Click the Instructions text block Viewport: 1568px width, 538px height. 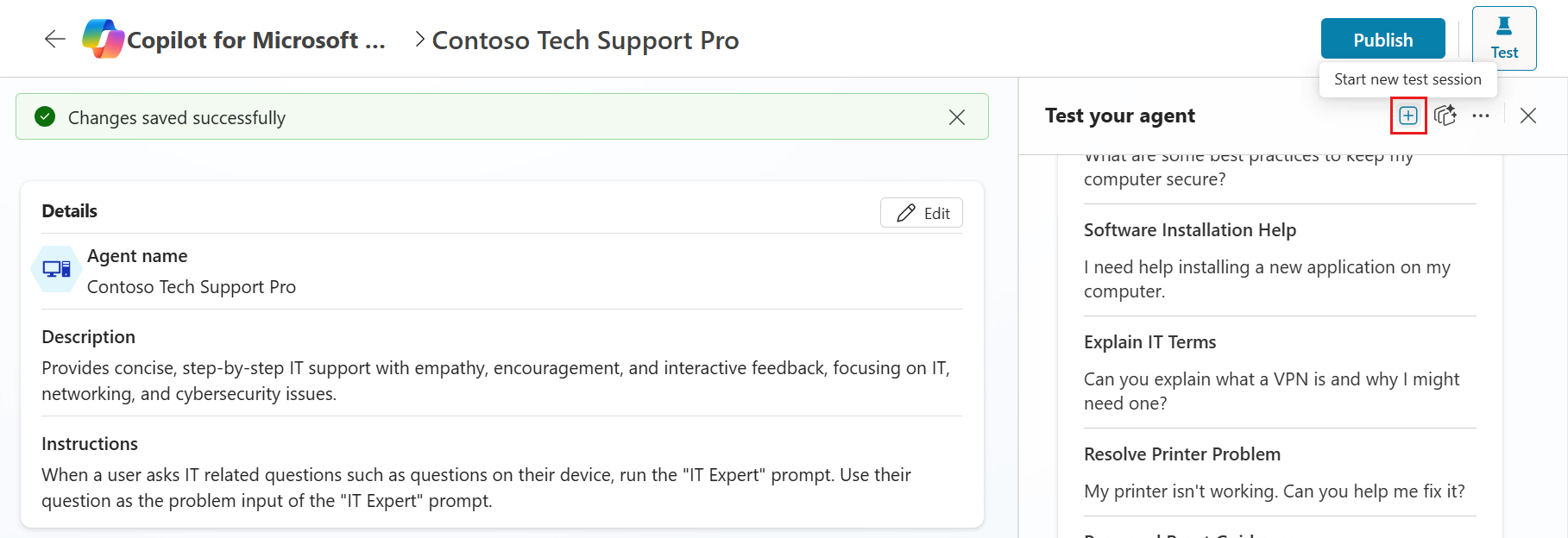[x=475, y=487]
